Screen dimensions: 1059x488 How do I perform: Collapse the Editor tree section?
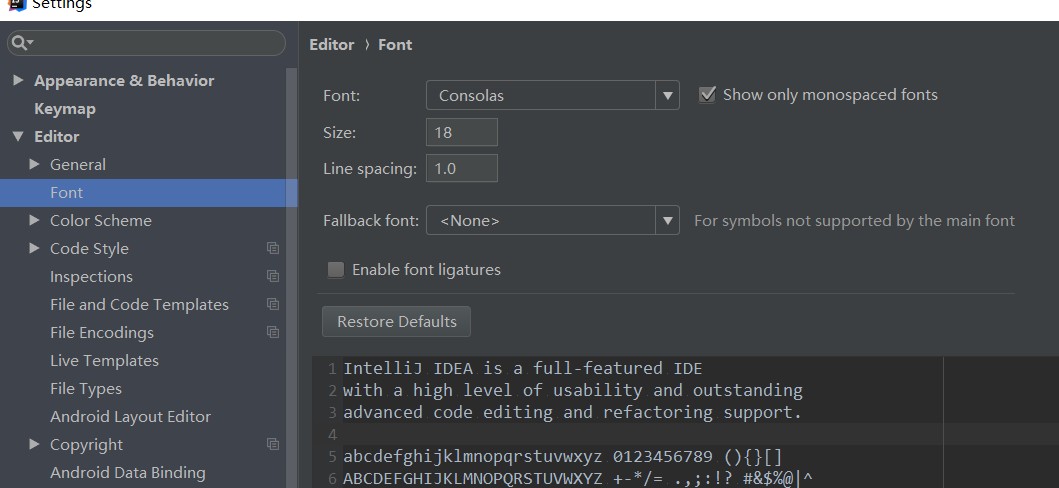18,136
